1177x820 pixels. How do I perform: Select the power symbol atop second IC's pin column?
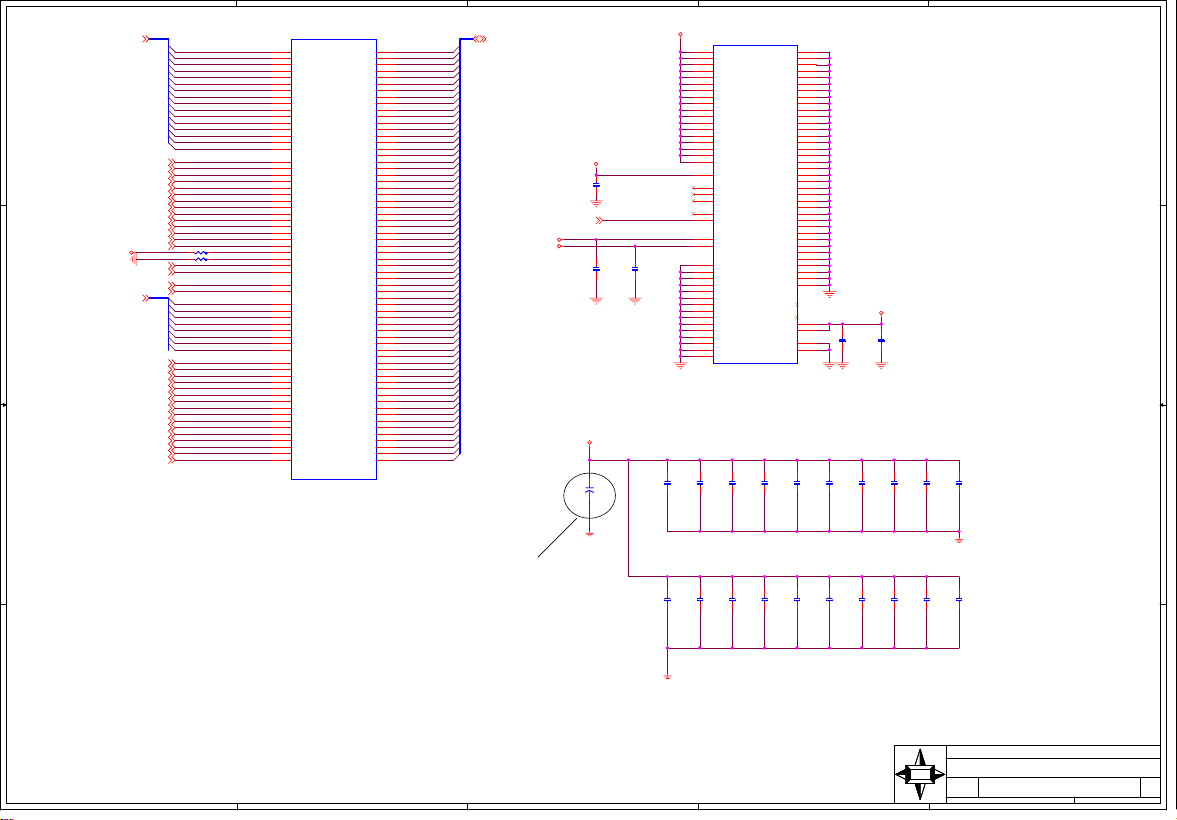coord(680,35)
